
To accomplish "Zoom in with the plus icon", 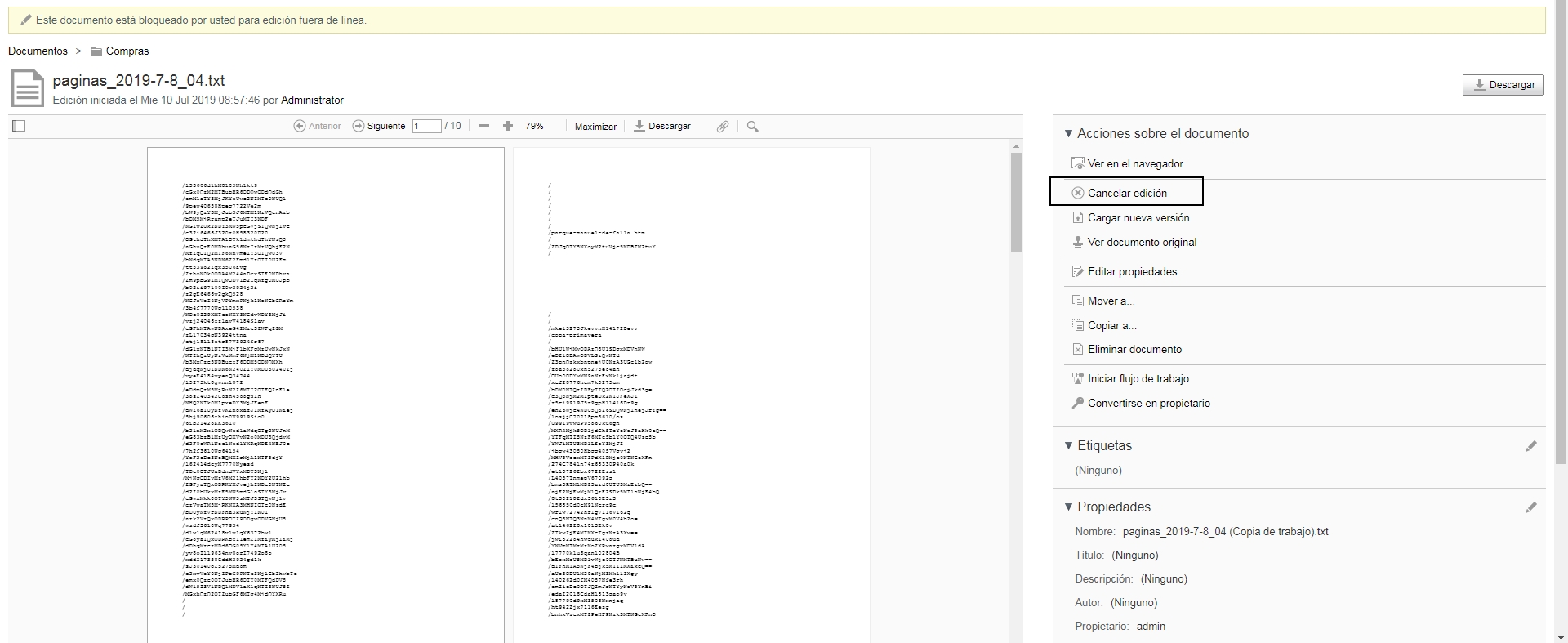I will click(x=508, y=126).
